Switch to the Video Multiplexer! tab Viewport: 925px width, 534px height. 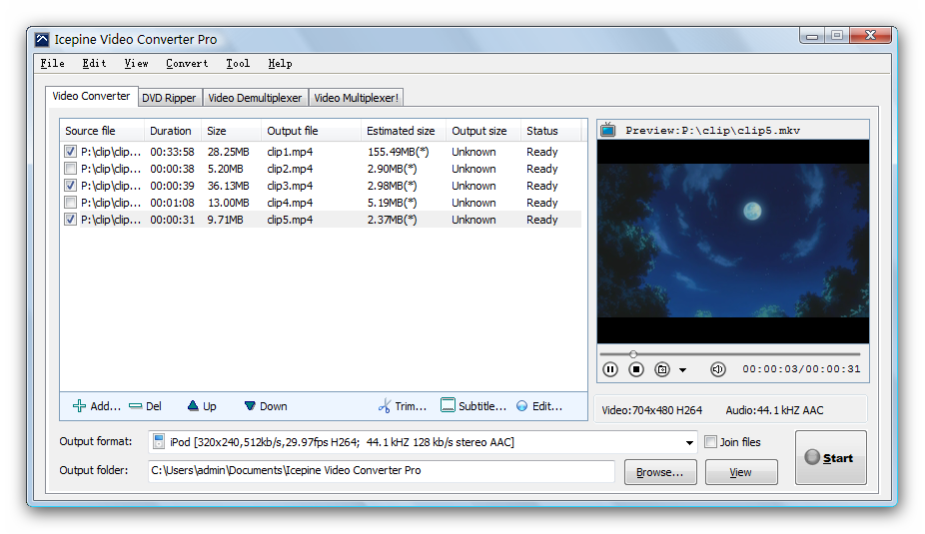point(356,98)
